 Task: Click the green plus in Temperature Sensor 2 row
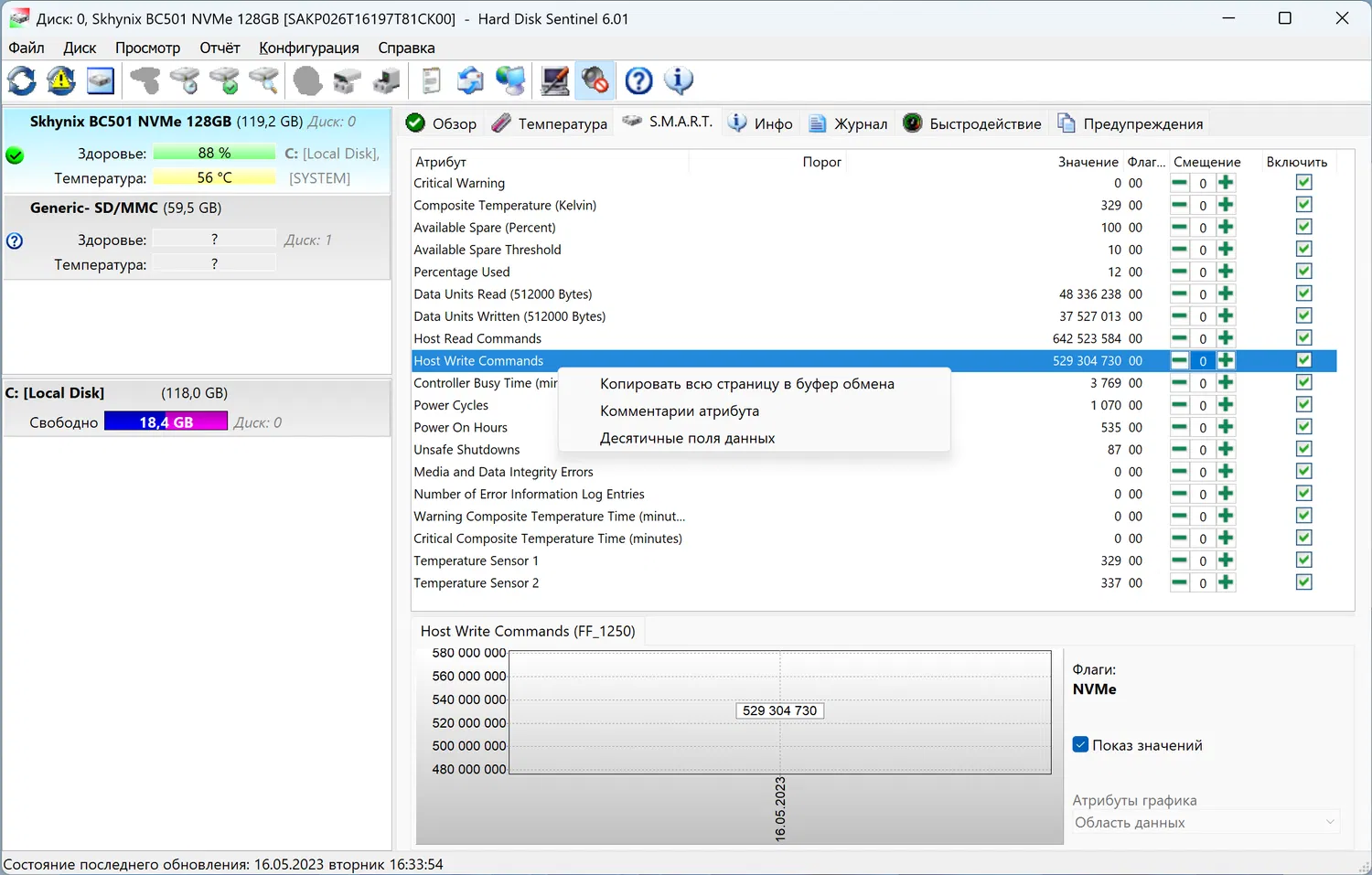tap(1226, 582)
